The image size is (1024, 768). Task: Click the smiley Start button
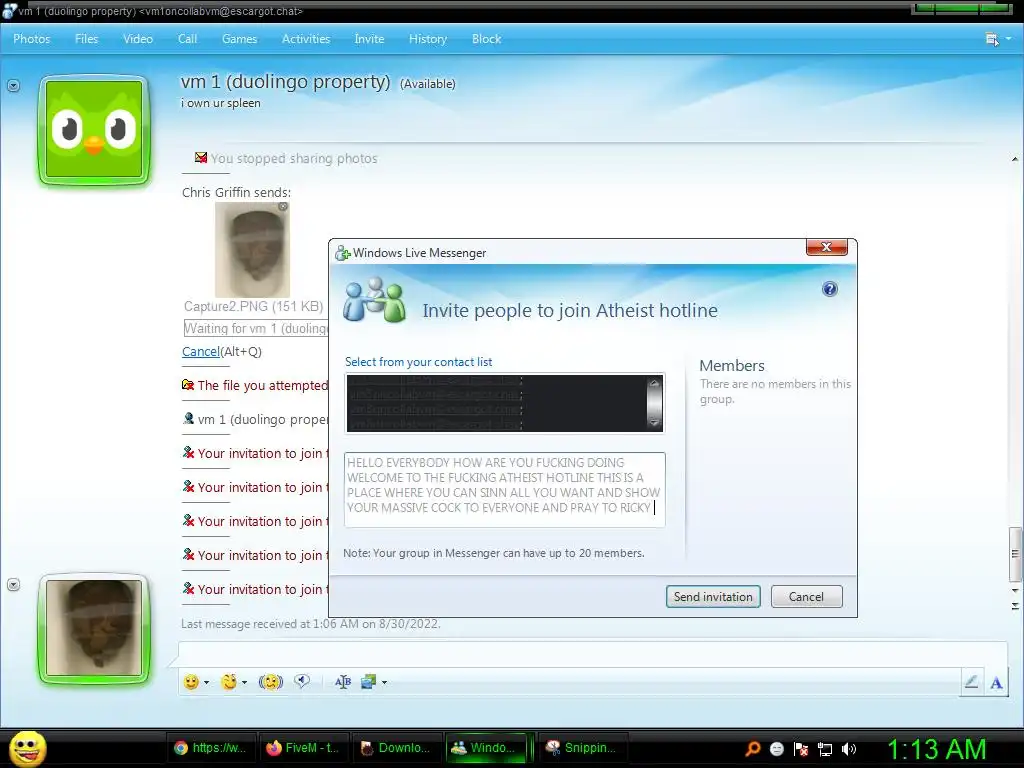click(x=28, y=748)
